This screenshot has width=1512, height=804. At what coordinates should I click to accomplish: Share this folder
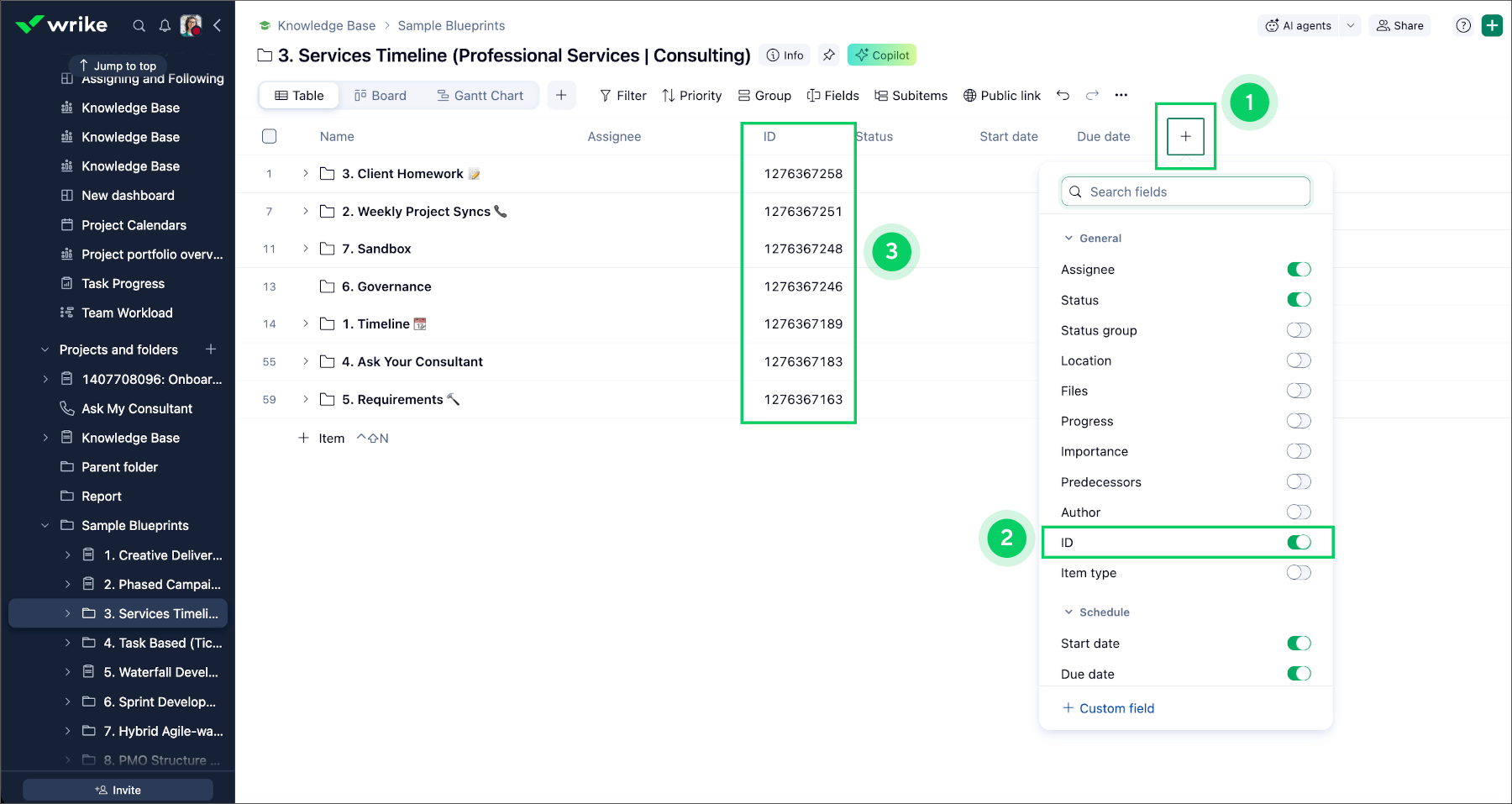coord(1399,25)
